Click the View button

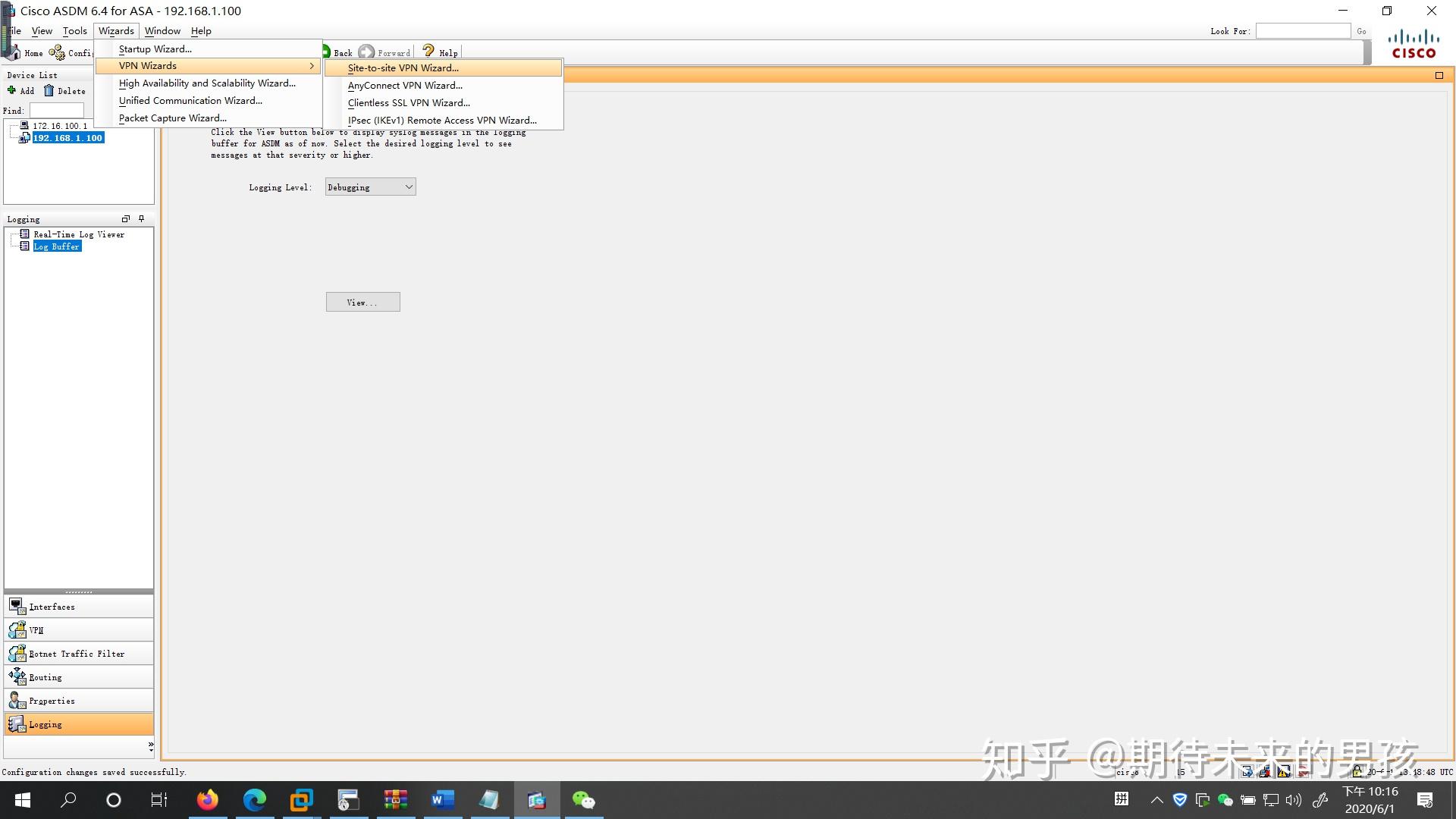(x=362, y=302)
